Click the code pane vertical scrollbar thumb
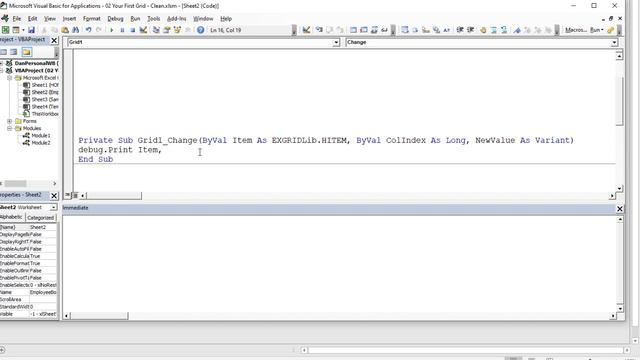The width and height of the screenshot is (640, 360). point(619,101)
